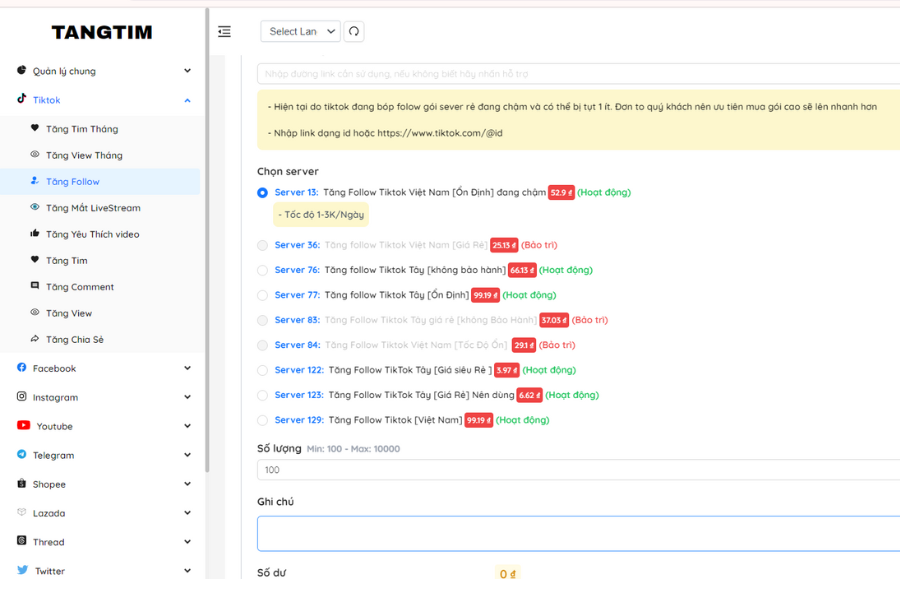Image resolution: width=900 pixels, height=600 pixels.
Task: Expand Quản lý chung section chevron
Action: [187, 71]
